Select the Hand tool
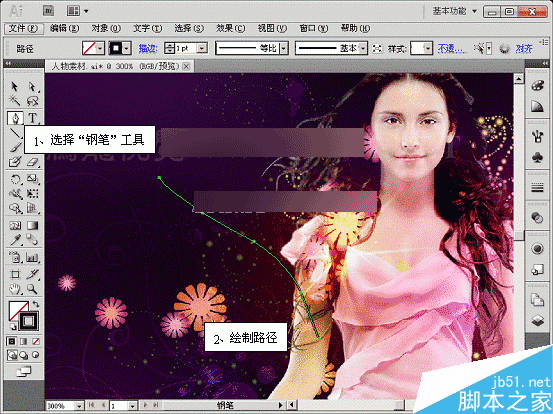The width and height of the screenshot is (553, 414). point(15,290)
